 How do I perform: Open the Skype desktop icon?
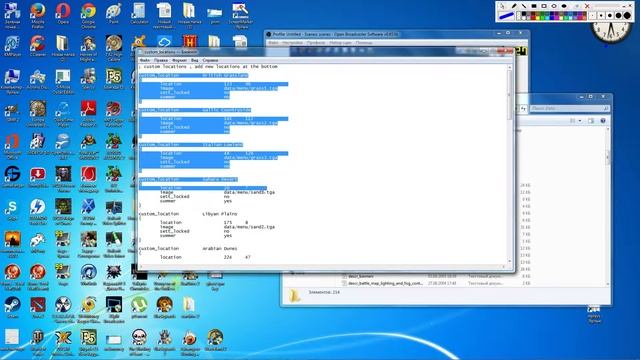[12, 211]
